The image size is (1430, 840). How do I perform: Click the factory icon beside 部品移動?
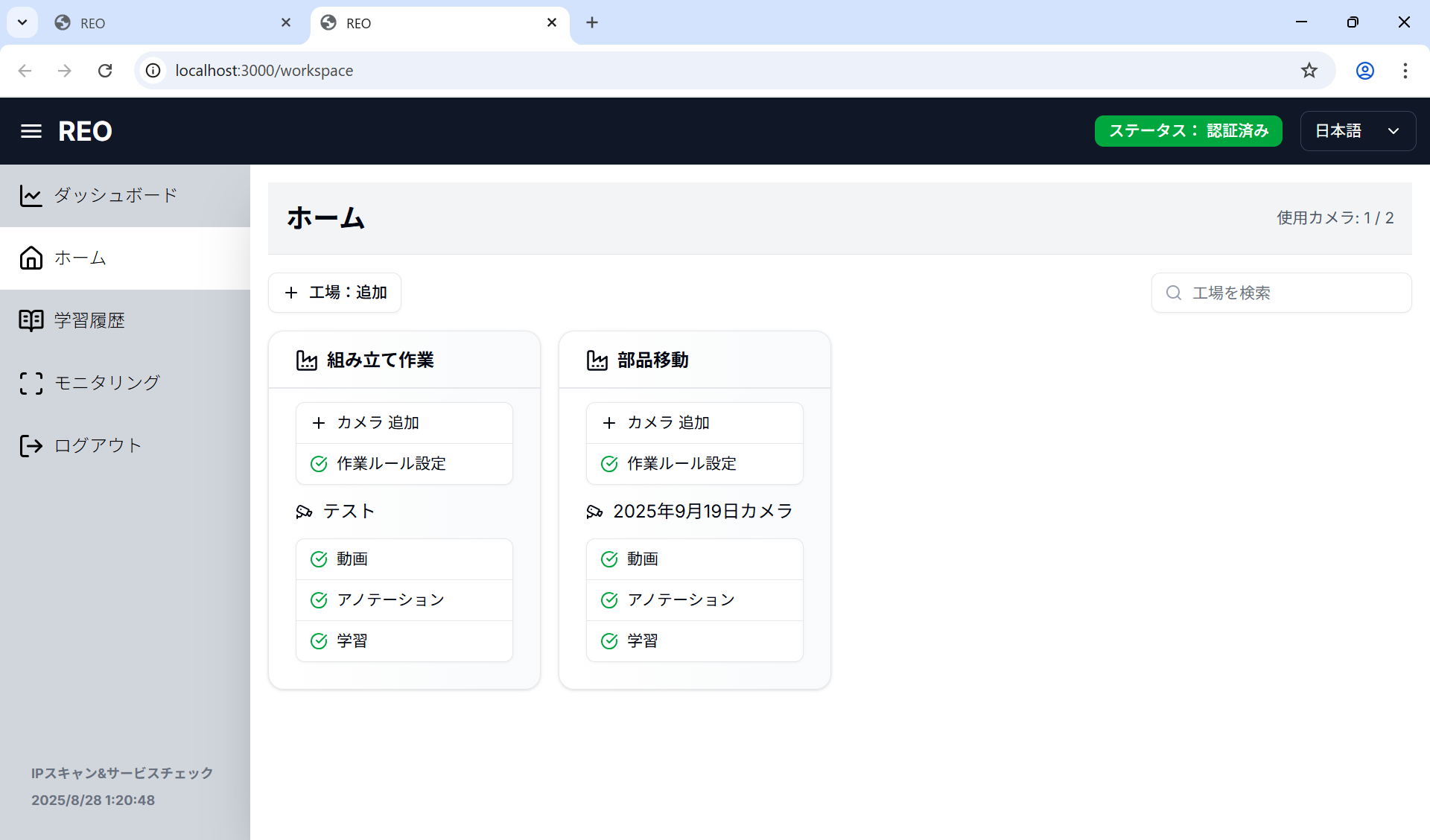click(x=597, y=360)
